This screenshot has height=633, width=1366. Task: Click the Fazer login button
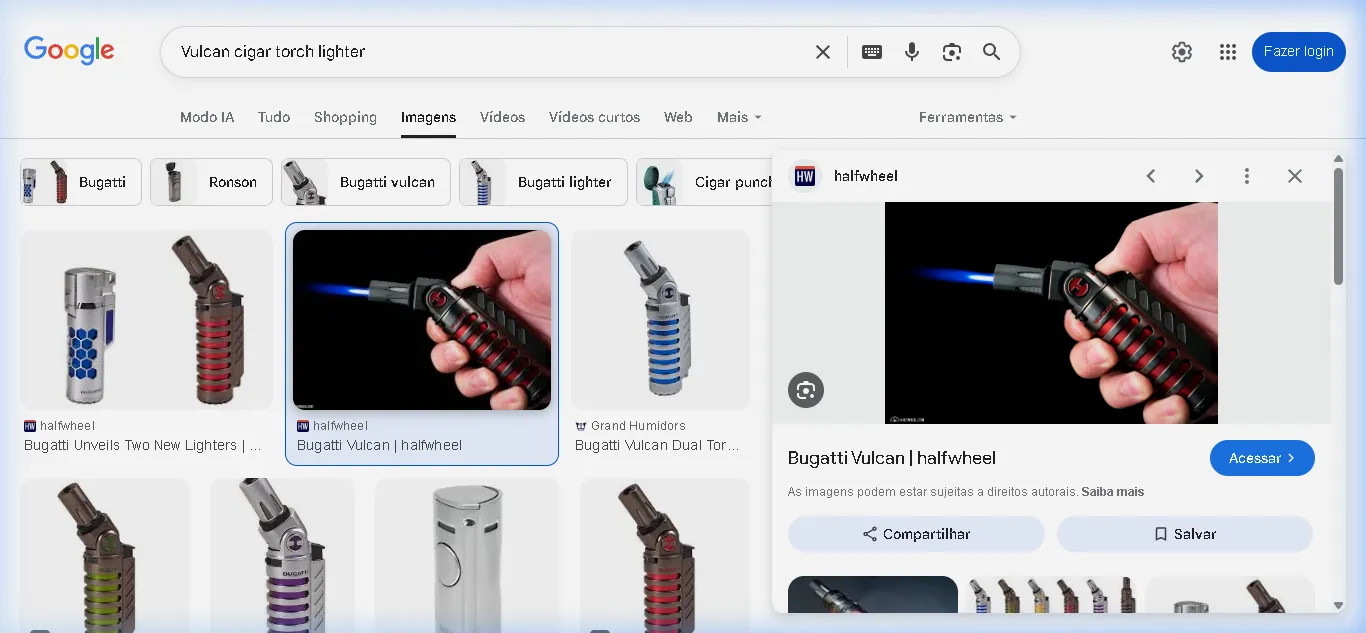click(1298, 52)
